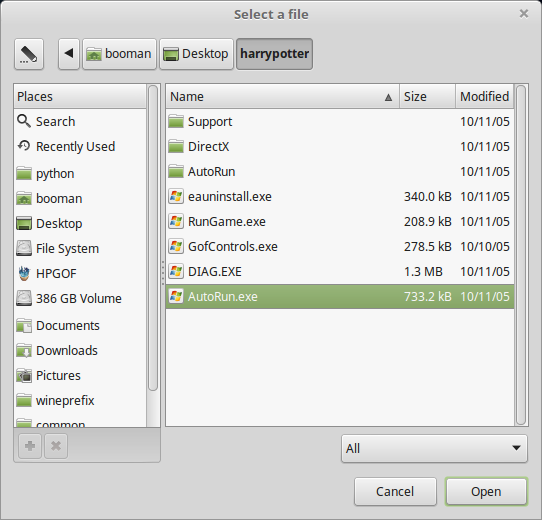This screenshot has width=542, height=520.
Task: Select Documents in Places
Action: 80,326
